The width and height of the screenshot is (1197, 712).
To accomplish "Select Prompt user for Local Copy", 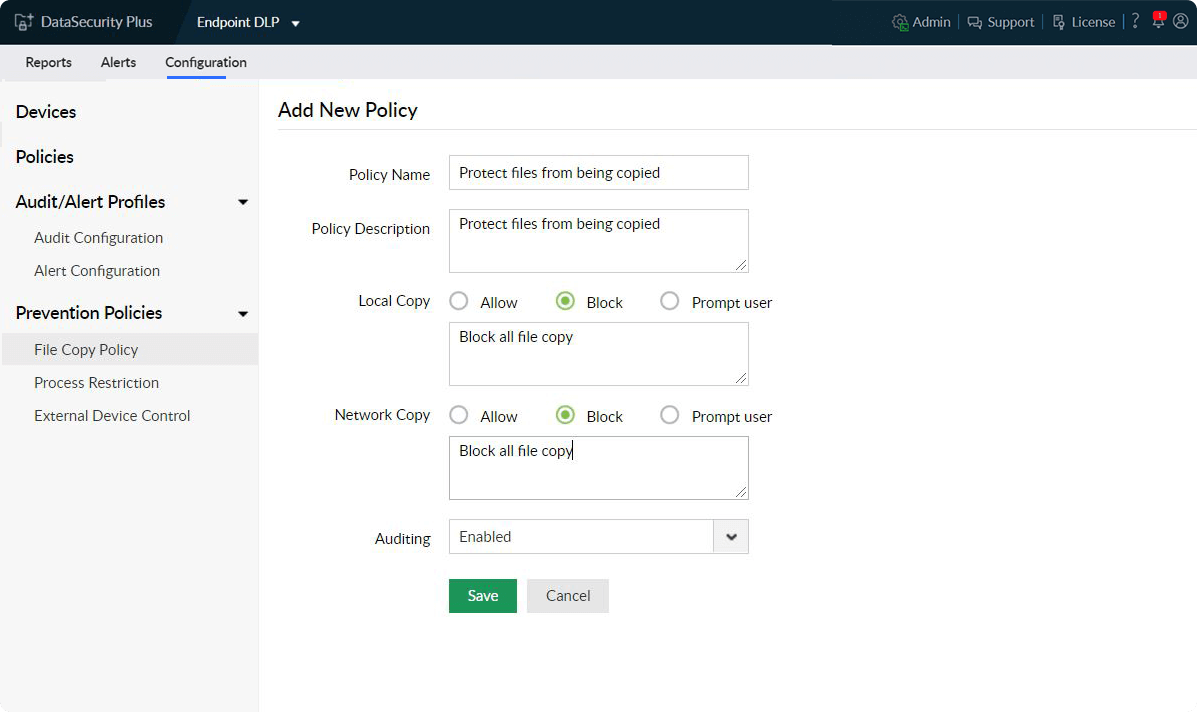I will pos(670,301).
